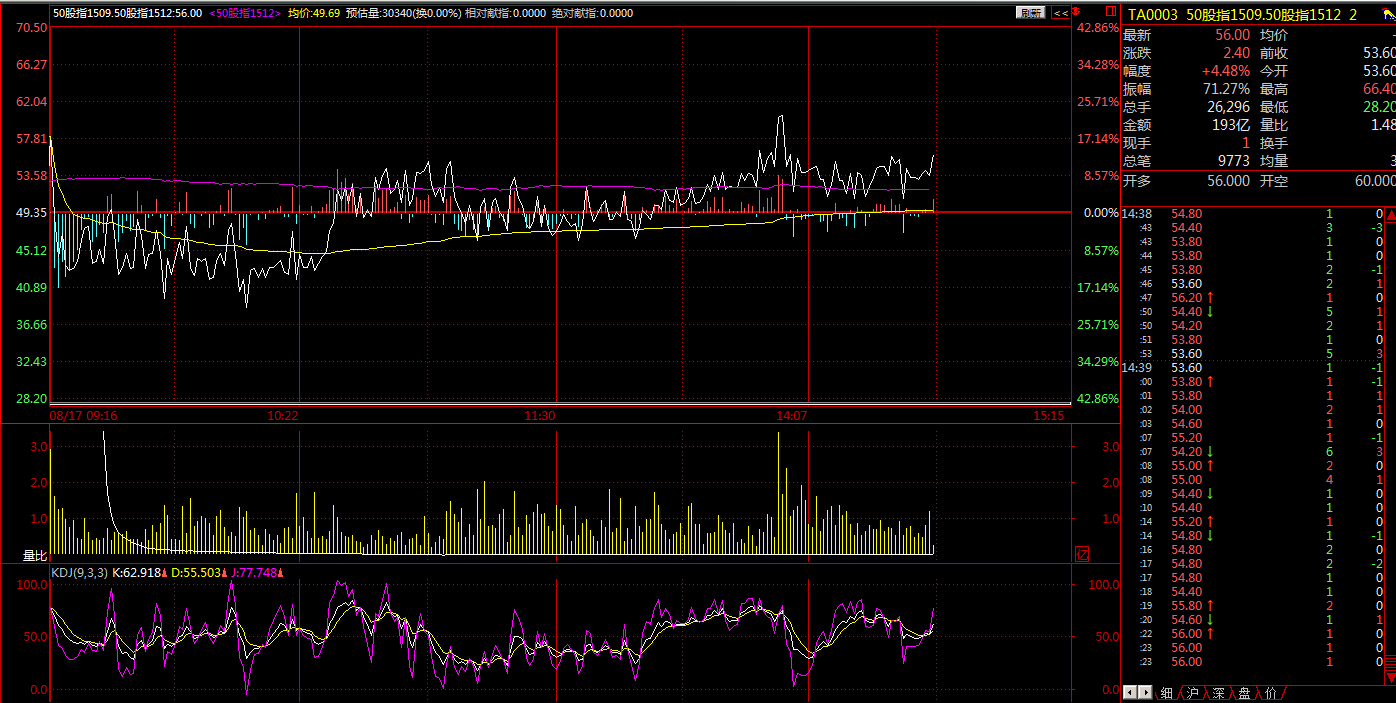This screenshot has height=703, width=1396.
Task: Select the 盘 tab
Action: tap(1244, 692)
